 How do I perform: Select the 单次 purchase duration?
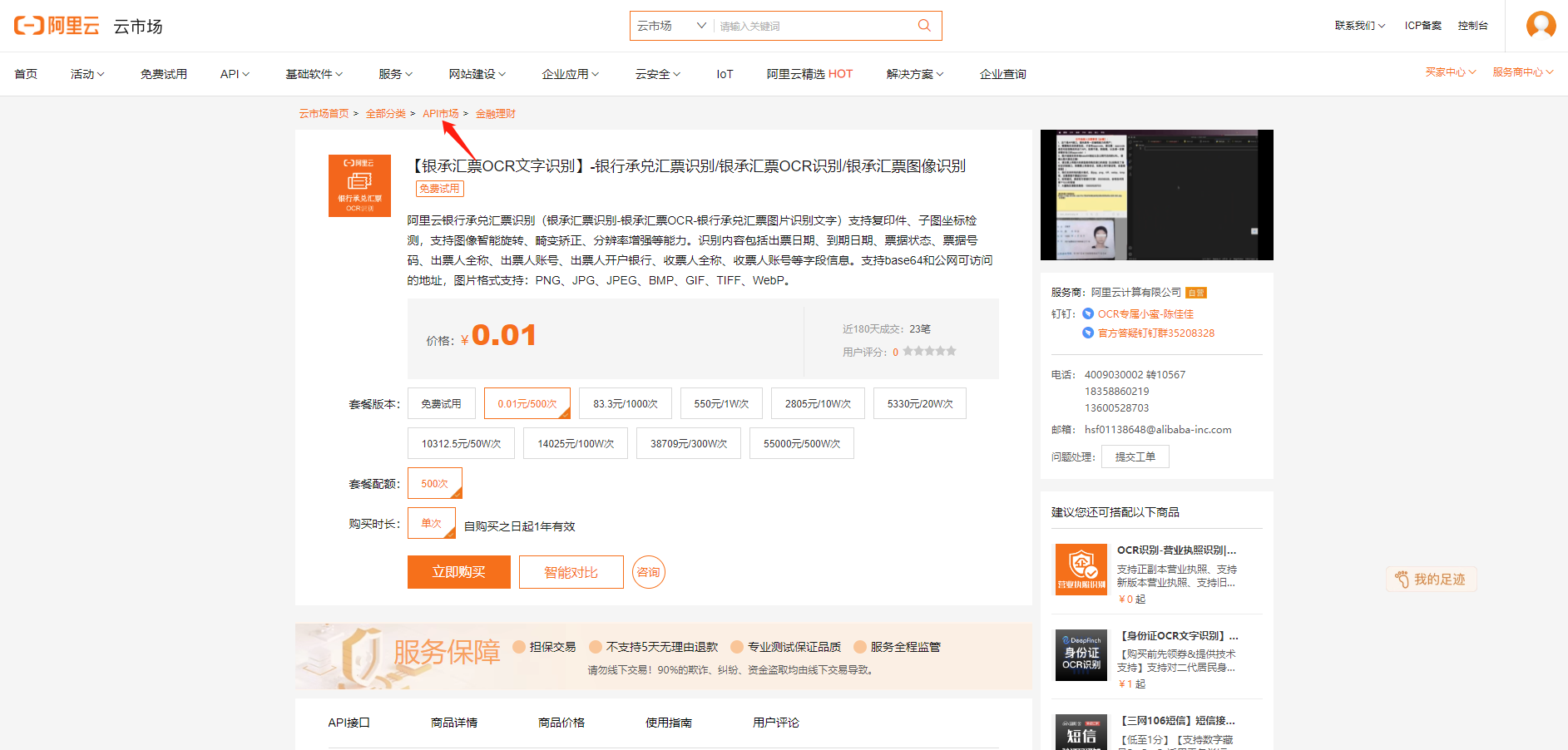tap(431, 523)
